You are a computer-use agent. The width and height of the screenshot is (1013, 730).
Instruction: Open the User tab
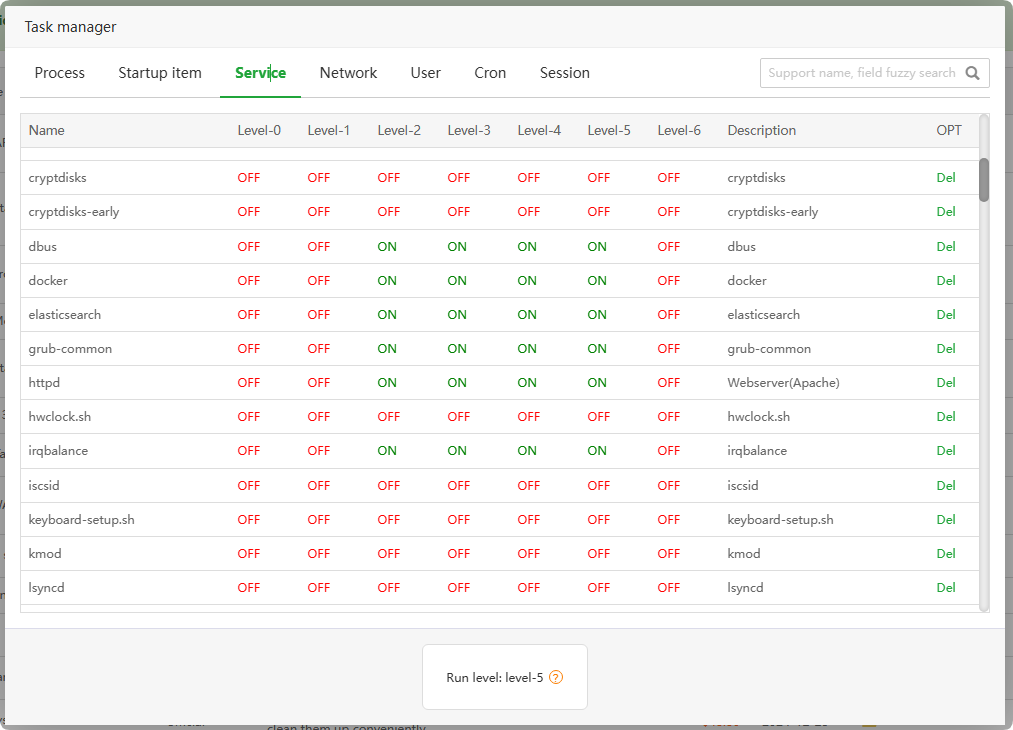click(x=425, y=73)
